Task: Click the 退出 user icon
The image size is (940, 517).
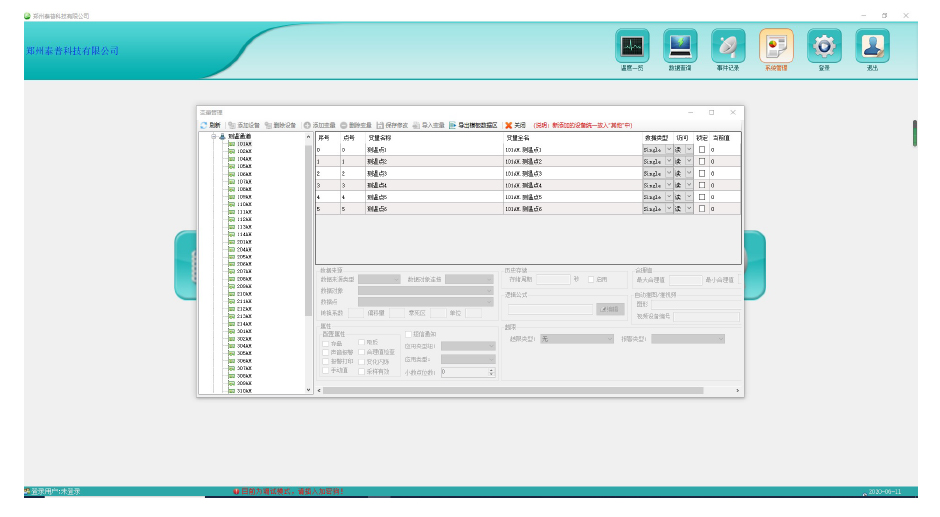Action: pos(872,46)
